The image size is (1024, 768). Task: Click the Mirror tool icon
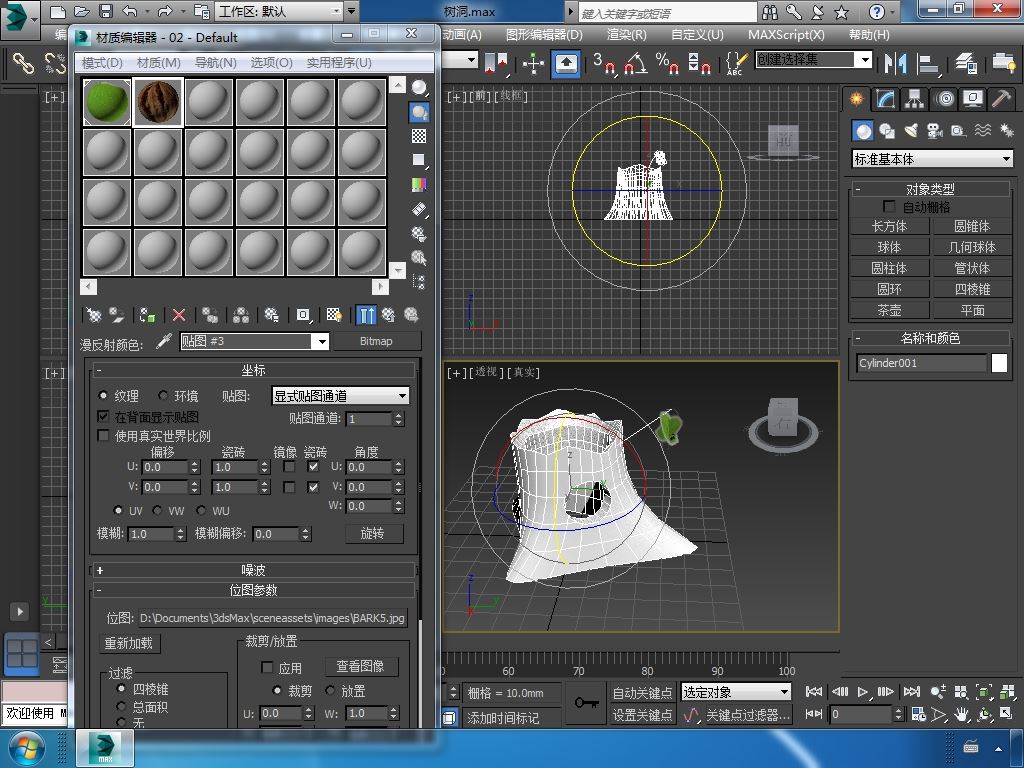pyautogui.click(x=895, y=63)
